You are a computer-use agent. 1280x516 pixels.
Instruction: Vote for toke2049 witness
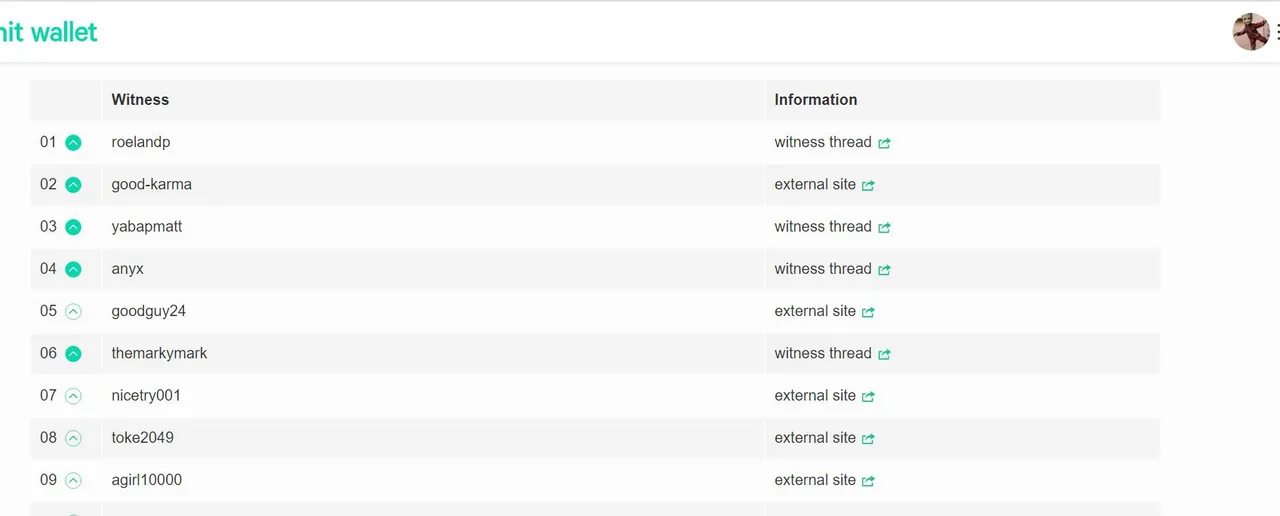click(x=73, y=438)
